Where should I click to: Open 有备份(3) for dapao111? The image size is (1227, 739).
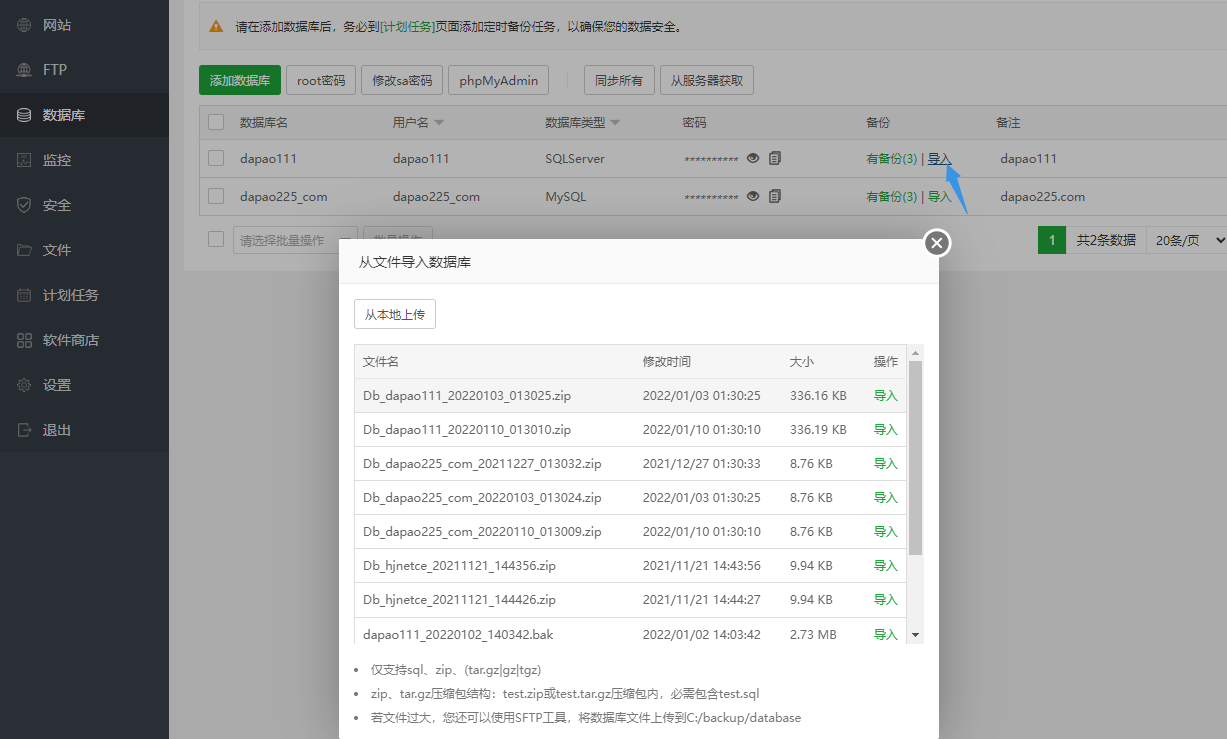tap(891, 159)
